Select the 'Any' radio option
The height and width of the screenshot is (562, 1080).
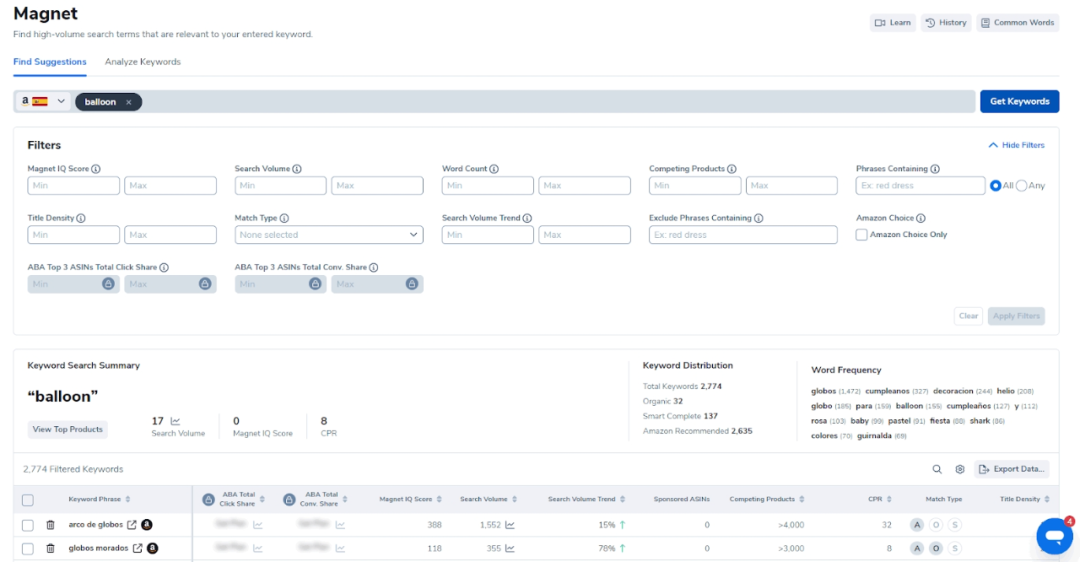1021,186
